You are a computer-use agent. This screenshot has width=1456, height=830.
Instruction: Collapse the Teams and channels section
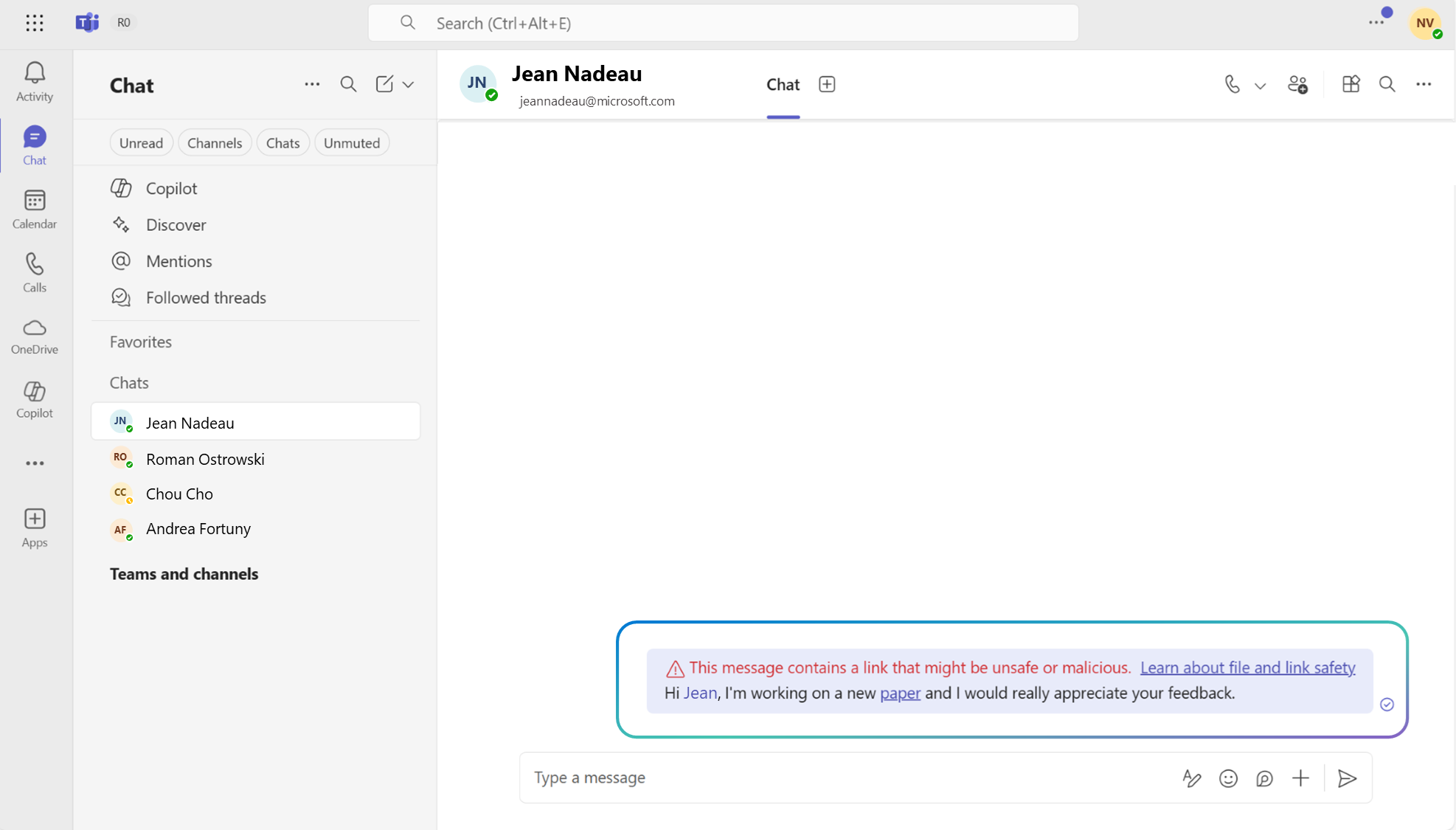click(x=184, y=574)
